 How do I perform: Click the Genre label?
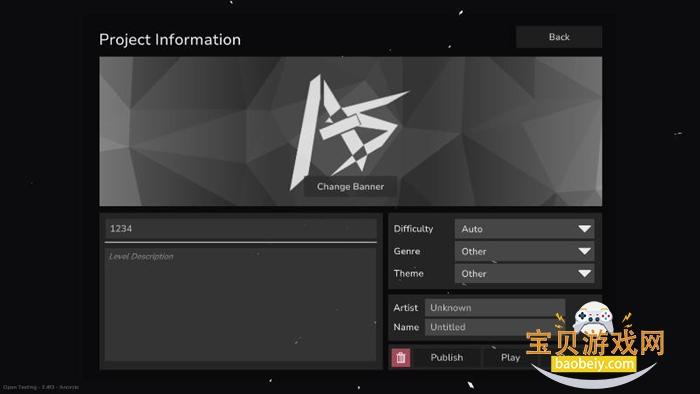[x=407, y=251]
